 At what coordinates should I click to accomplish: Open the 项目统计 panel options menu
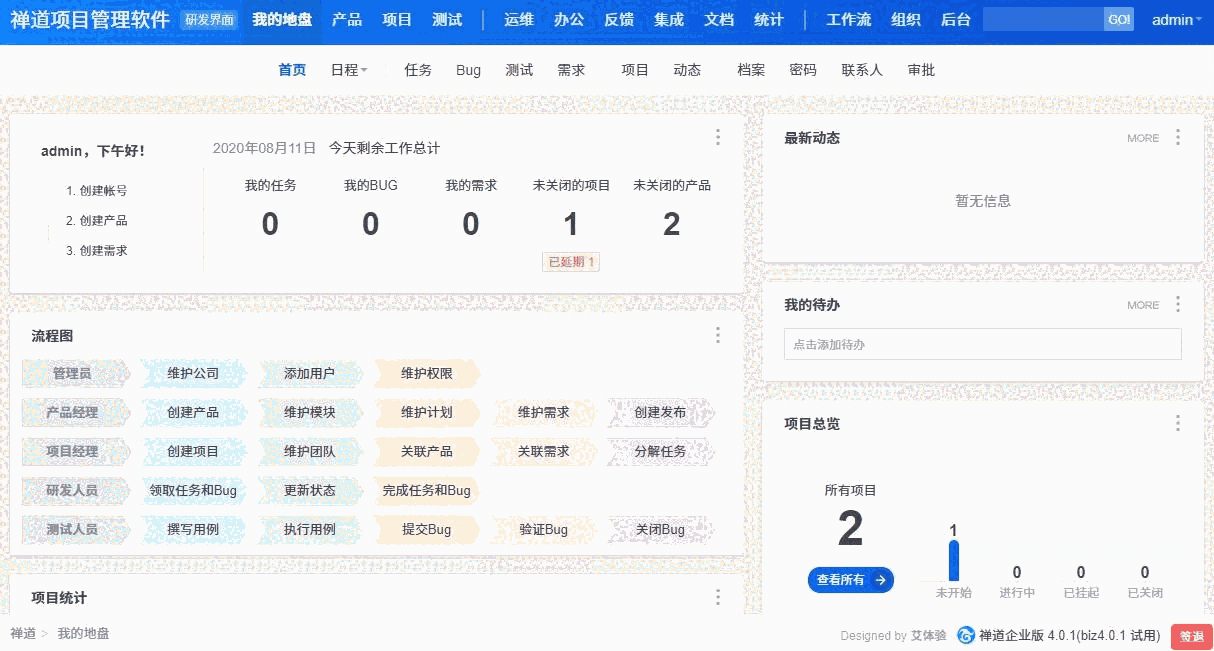pyautogui.click(x=718, y=597)
